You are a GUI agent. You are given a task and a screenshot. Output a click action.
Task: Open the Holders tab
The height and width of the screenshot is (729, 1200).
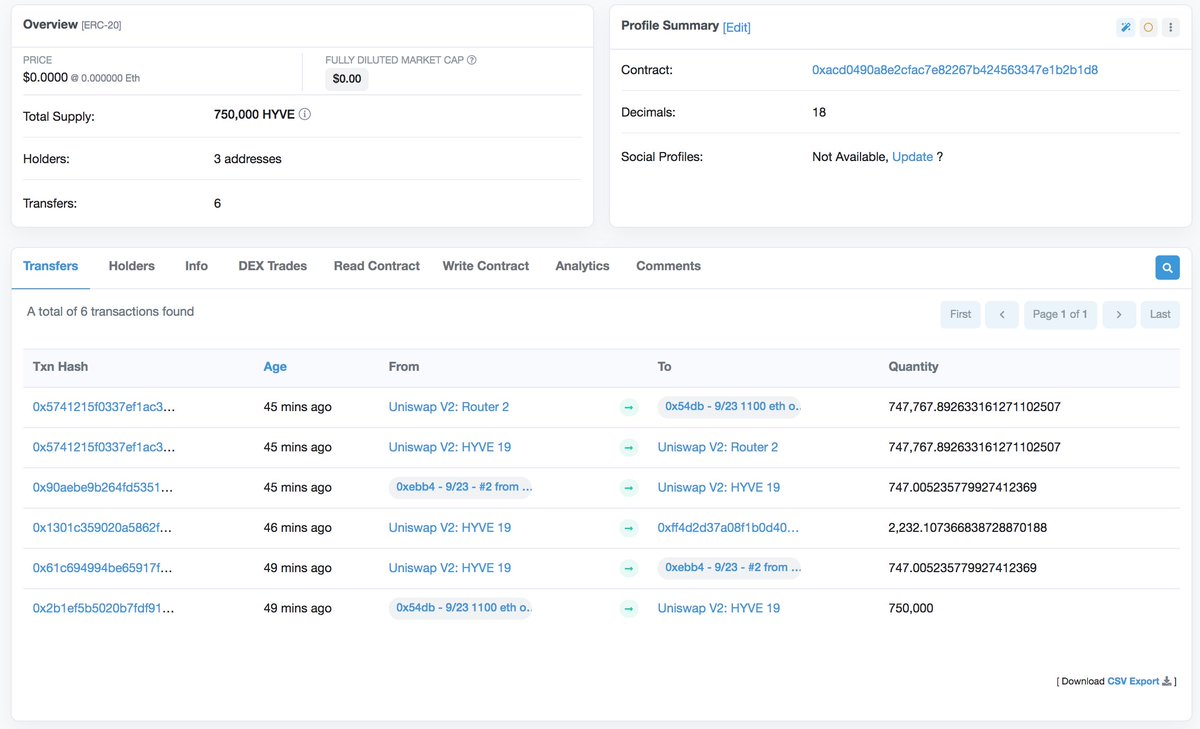132,266
